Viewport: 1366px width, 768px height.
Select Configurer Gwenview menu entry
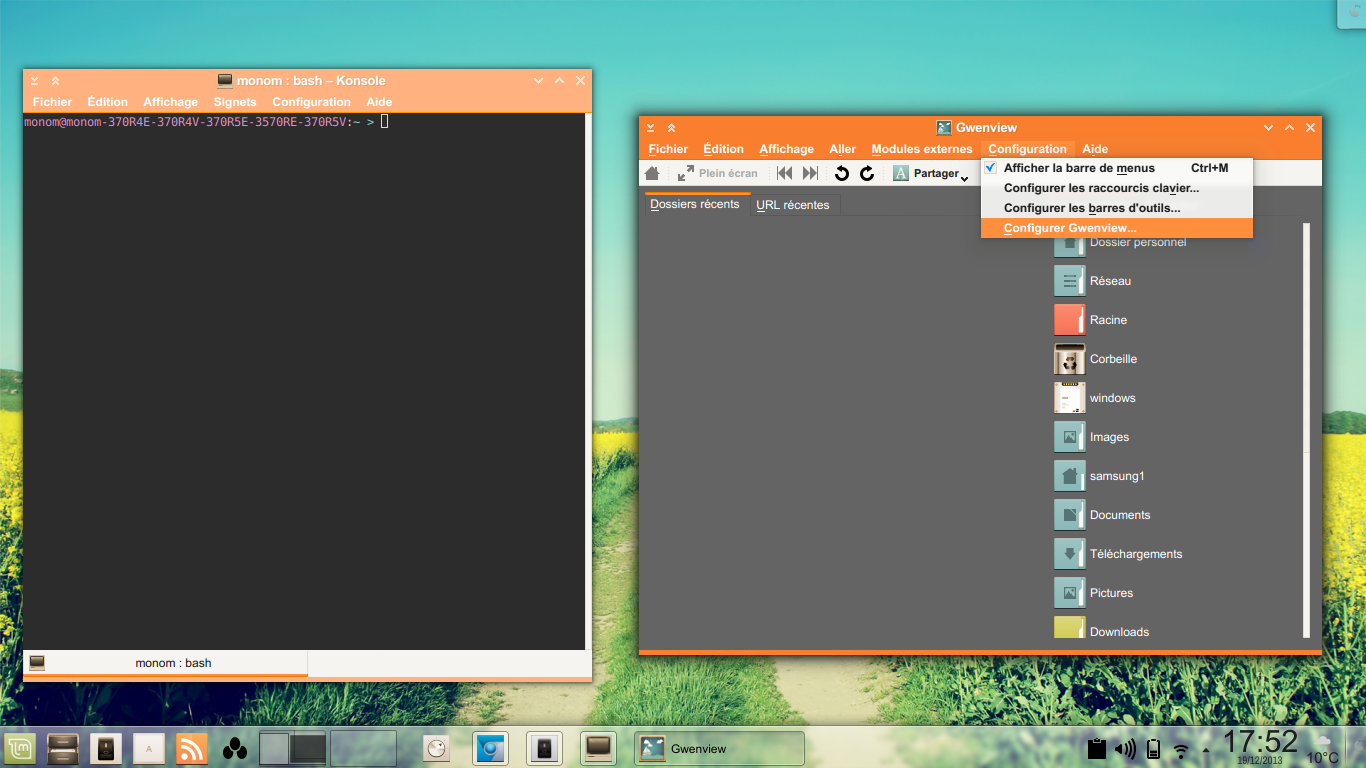click(x=1117, y=228)
